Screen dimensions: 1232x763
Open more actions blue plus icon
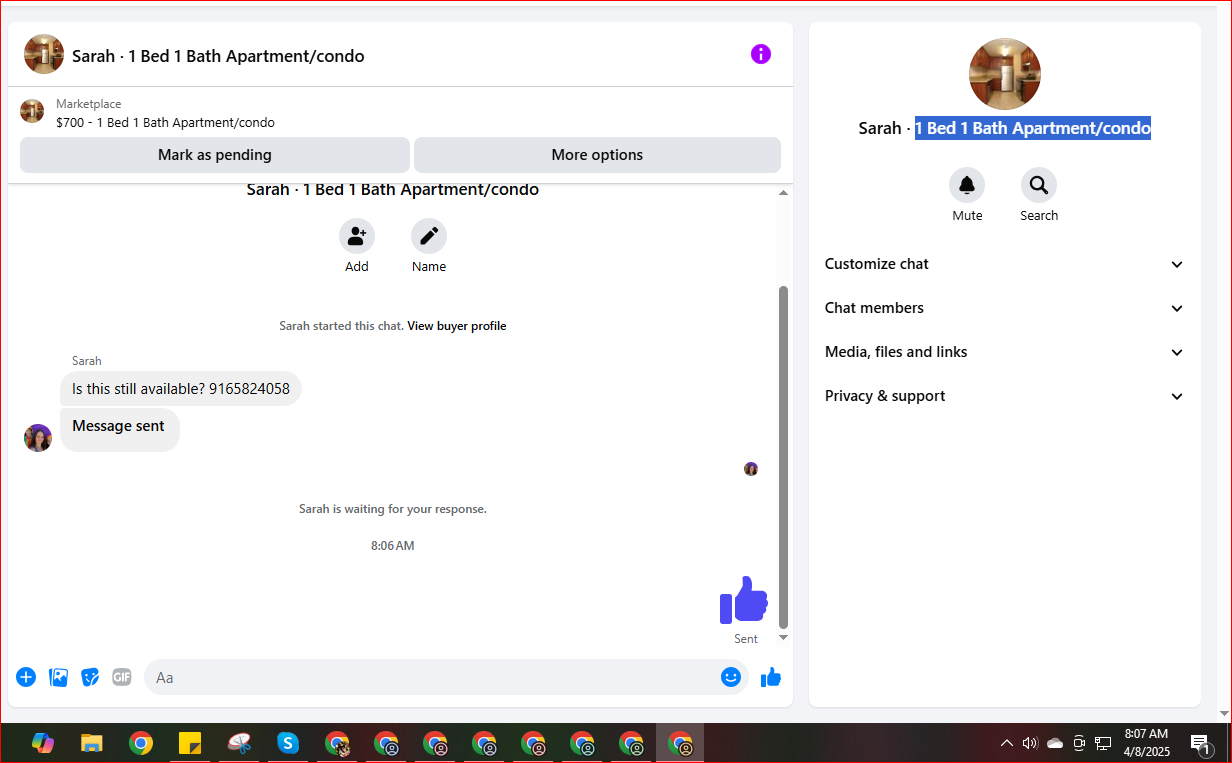[26, 677]
